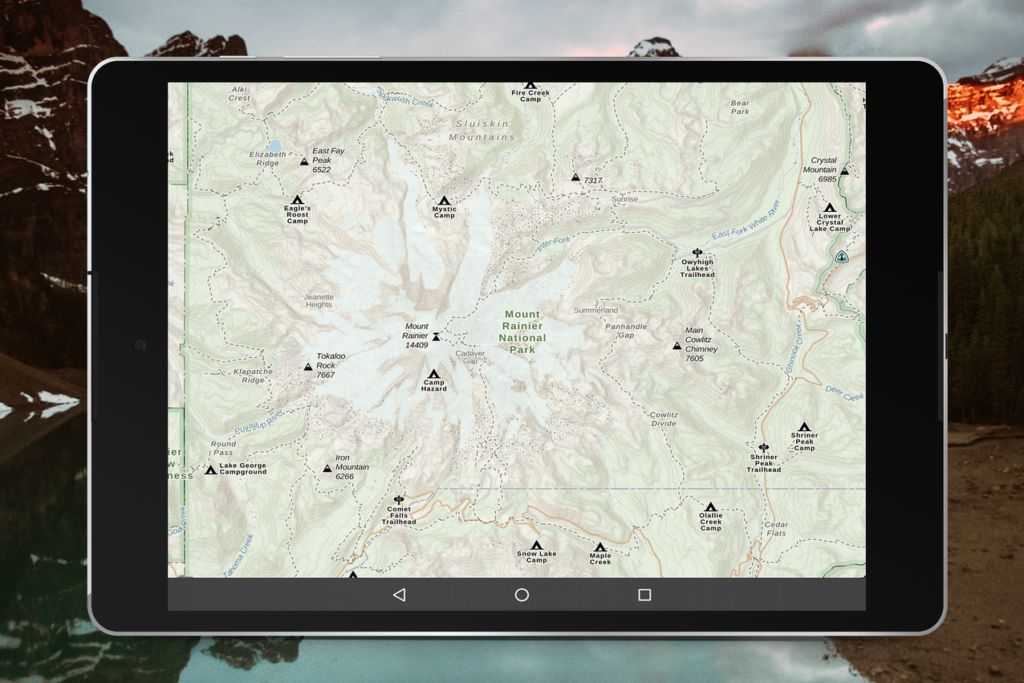Tap the blue scenic route shield icon
This screenshot has width=1024, height=683.
click(x=843, y=255)
